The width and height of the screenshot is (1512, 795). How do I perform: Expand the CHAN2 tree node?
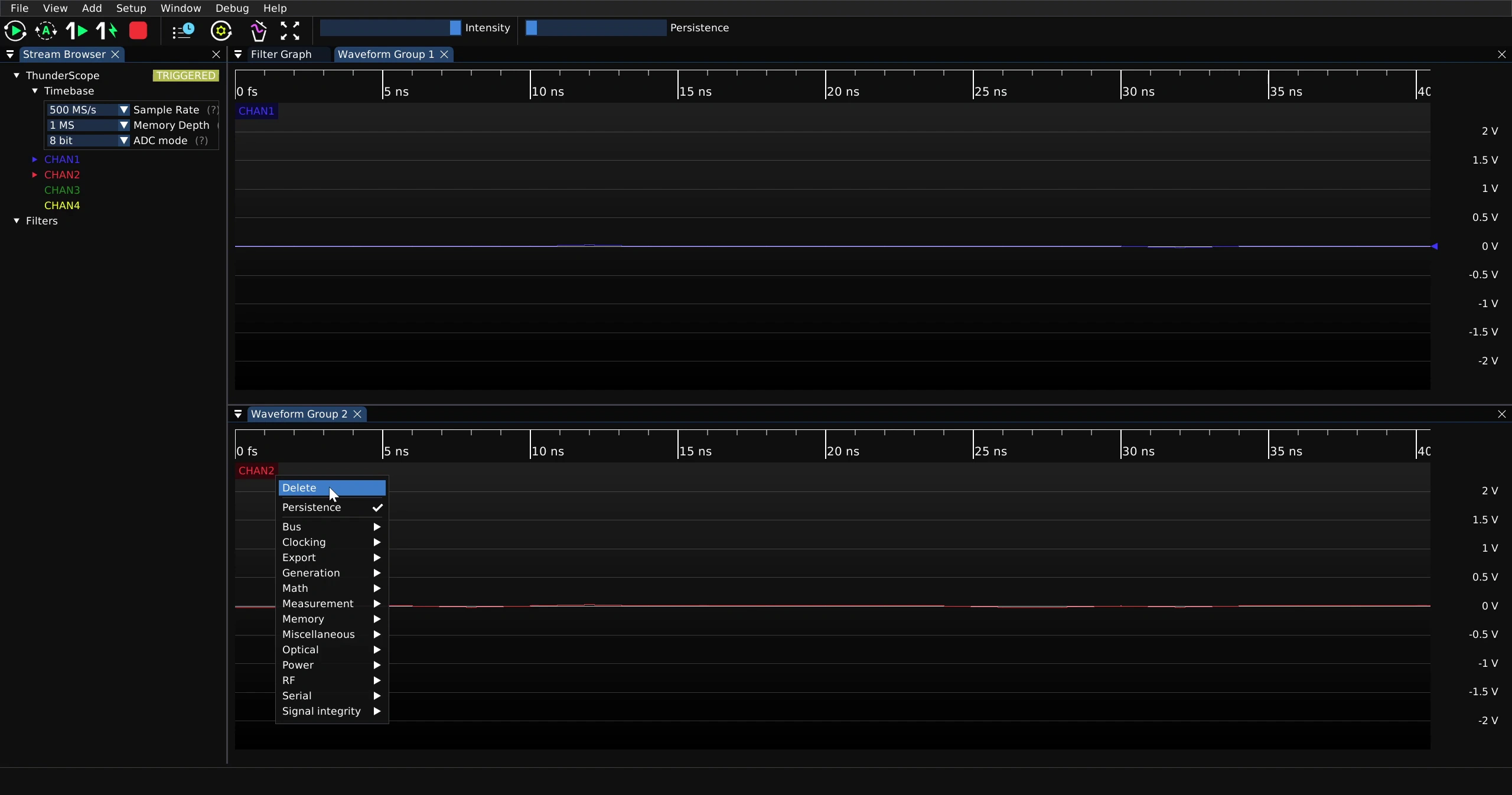click(35, 175)
